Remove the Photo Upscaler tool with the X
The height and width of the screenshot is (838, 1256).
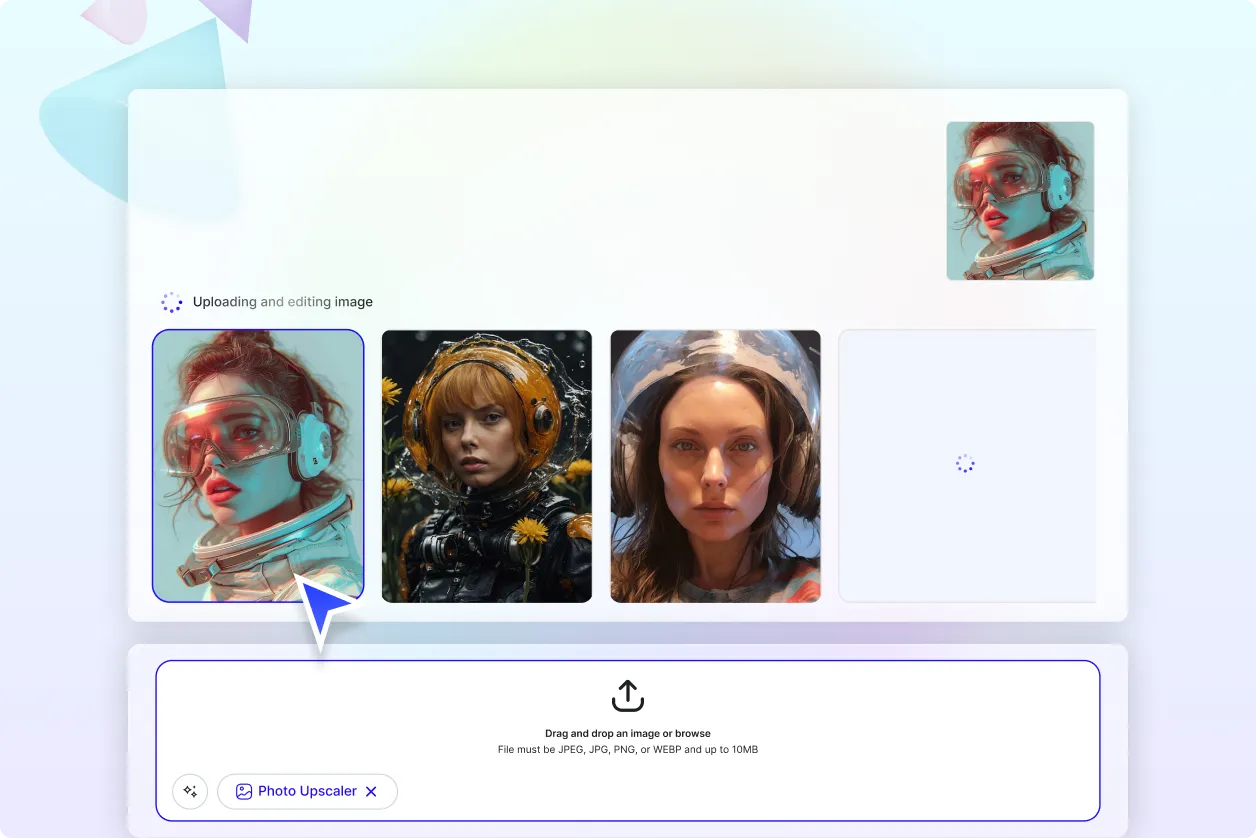tap(371, 791)
